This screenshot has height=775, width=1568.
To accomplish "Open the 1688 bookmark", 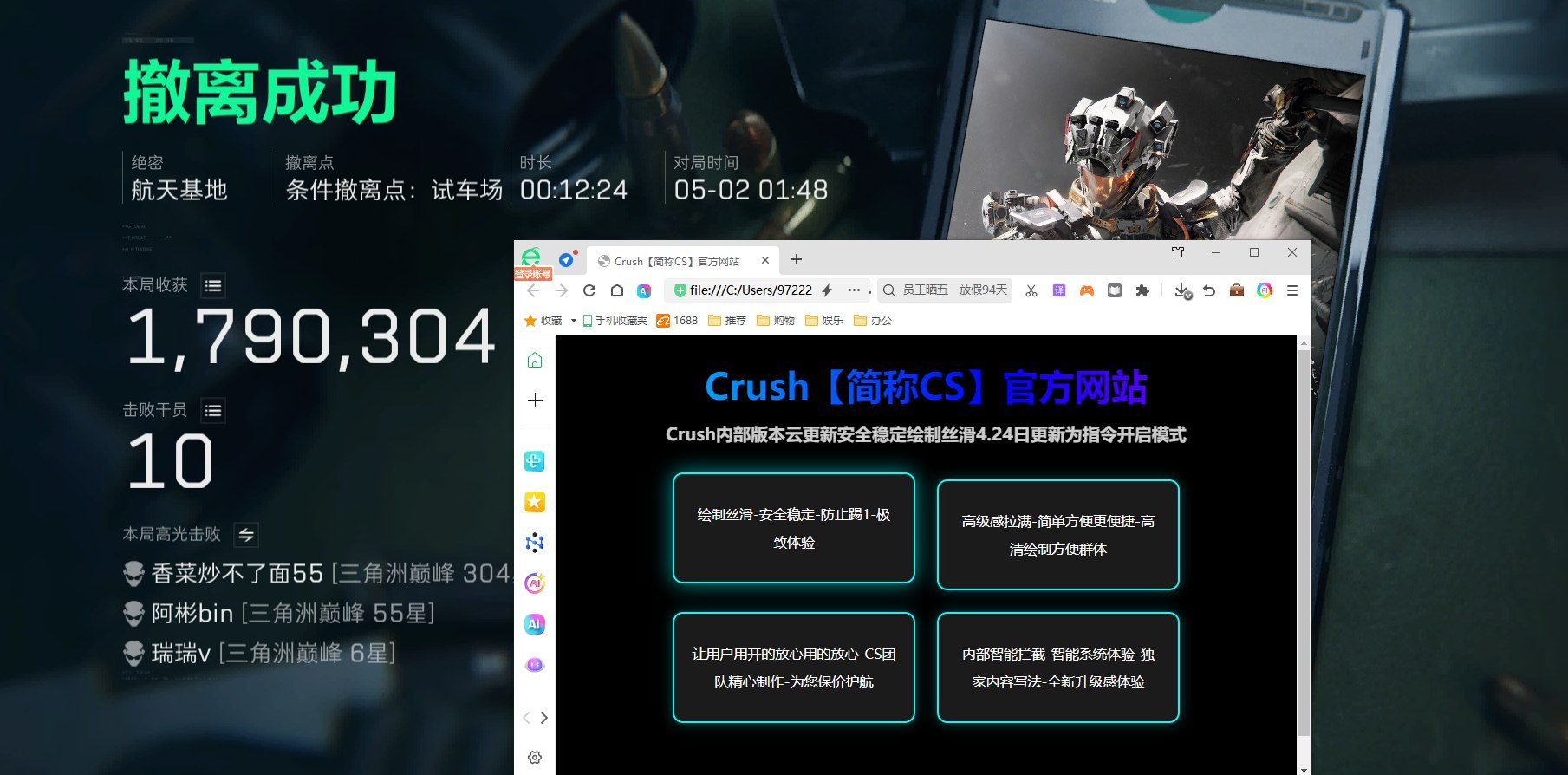I will pyautogui.click(x=677, y=321).
